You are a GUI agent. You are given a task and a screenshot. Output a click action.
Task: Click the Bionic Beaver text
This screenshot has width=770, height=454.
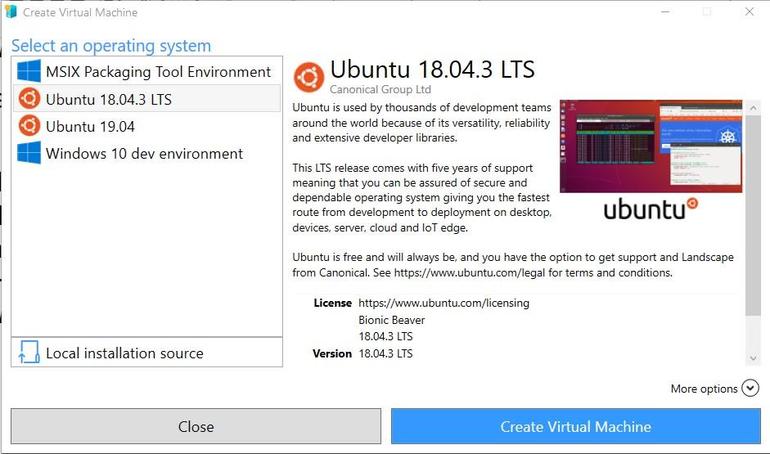coord(391,320)
